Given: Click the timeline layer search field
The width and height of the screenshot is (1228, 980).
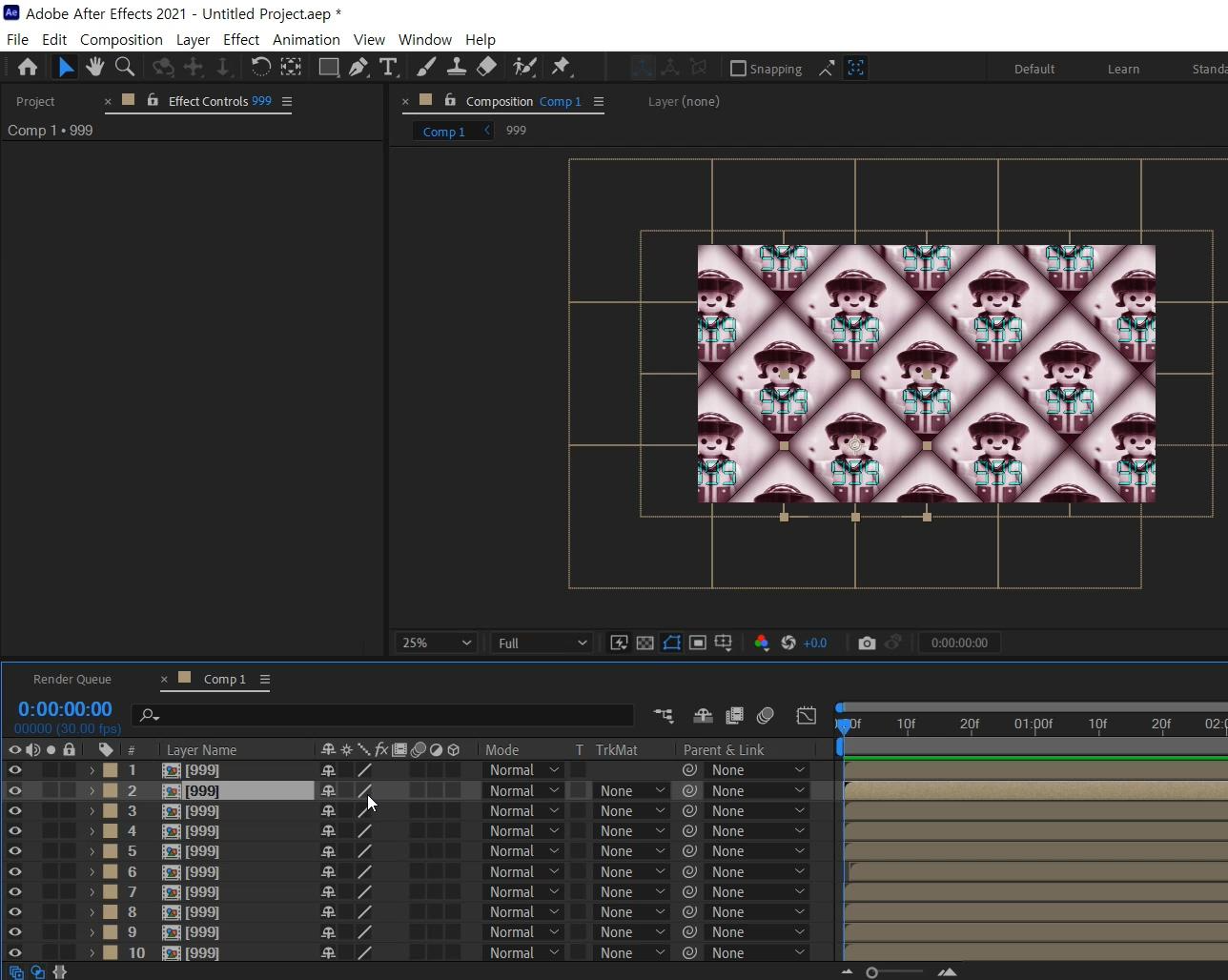Looking at the screenshot, I should click(383, 715).
